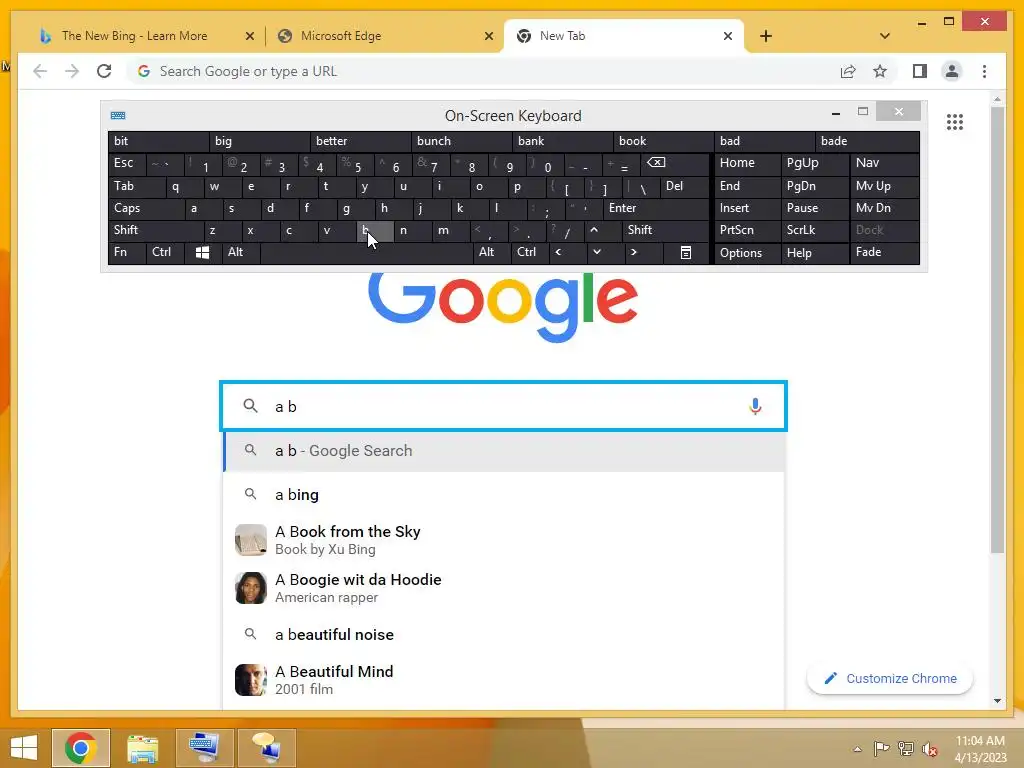
Task: Show hidden tray icons
Action: click(x=857, y=749)
